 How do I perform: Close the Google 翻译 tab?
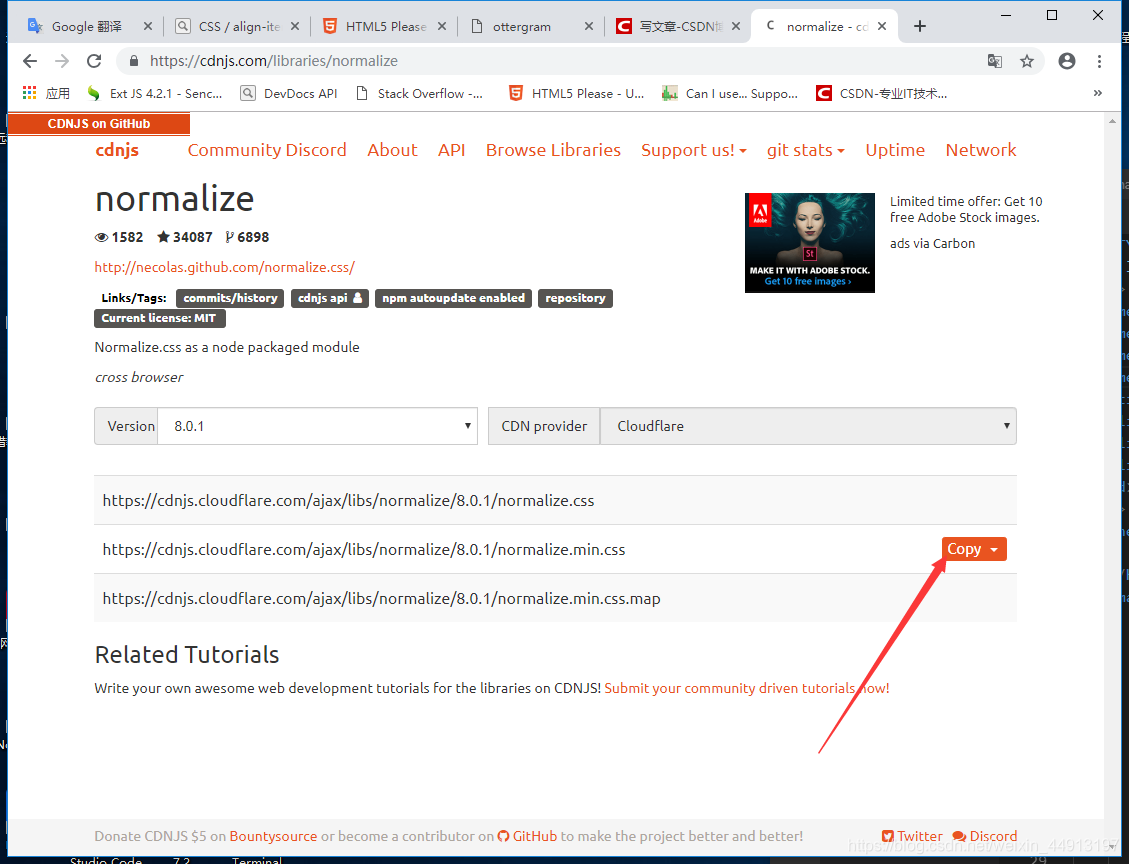[148, 27]
